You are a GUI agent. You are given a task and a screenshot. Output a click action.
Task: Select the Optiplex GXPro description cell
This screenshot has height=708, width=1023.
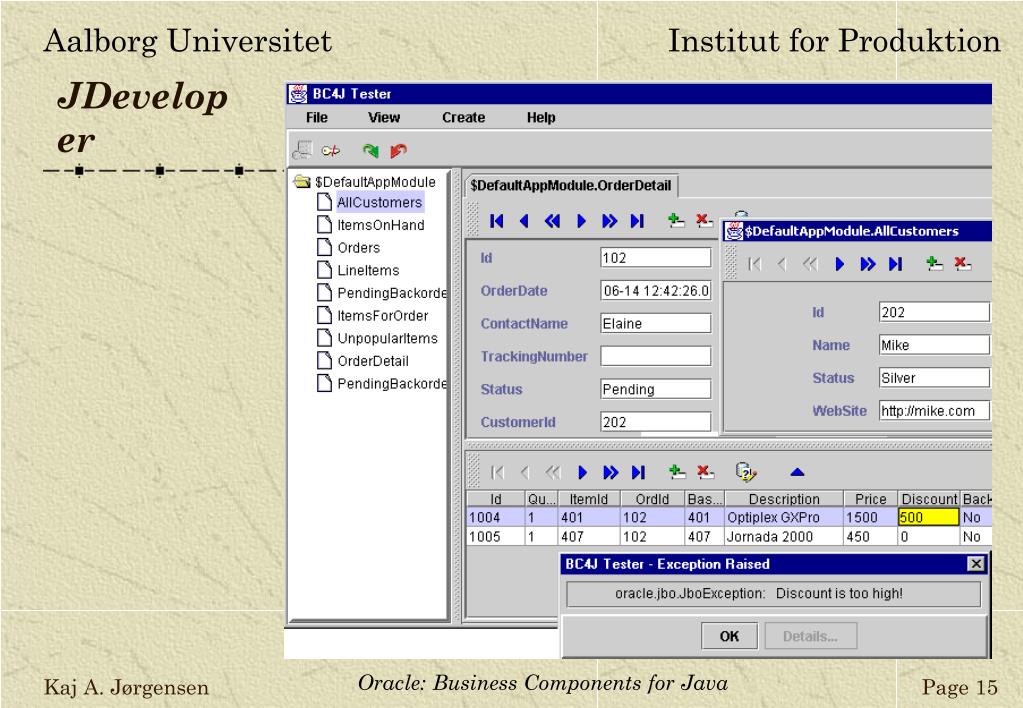[784, 517]
